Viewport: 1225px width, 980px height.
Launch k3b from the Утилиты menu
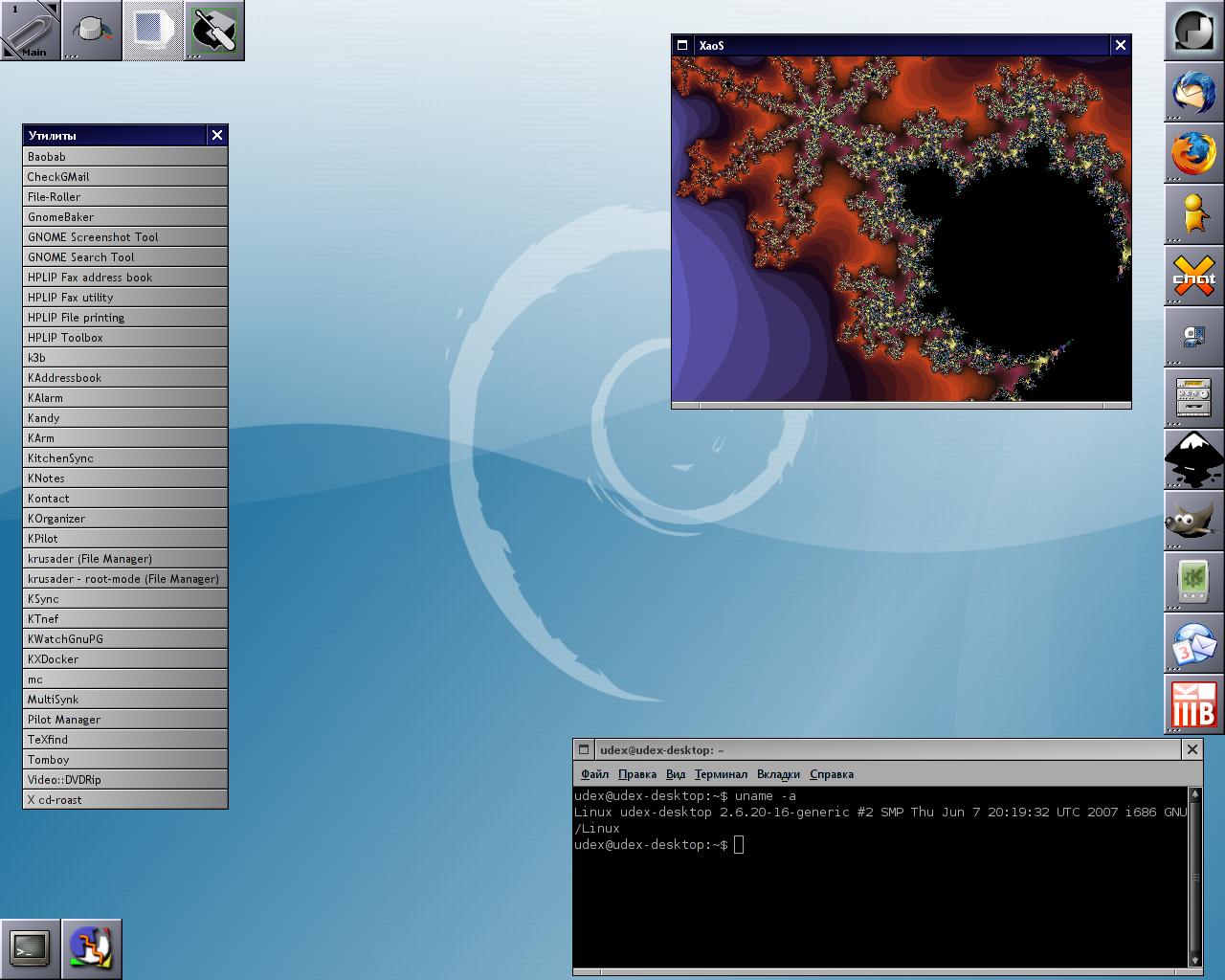tap(125, 357)
